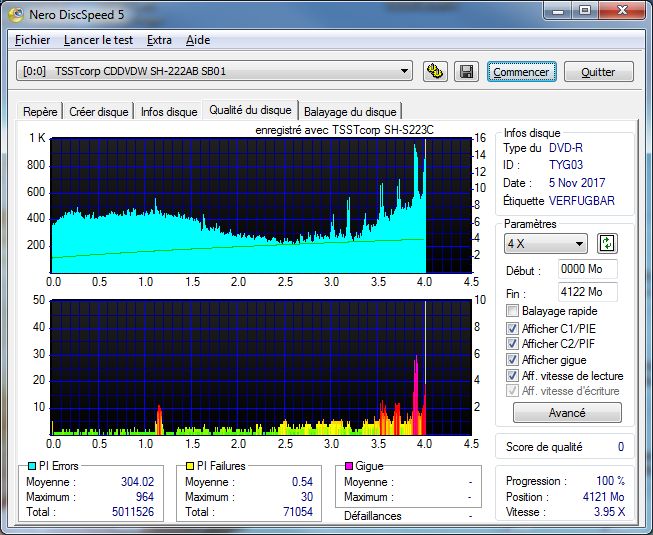The width and height of the screenshot is (653, 535).
Task: Select the Qualité du disque tab
Action: [x=250, y=110]
